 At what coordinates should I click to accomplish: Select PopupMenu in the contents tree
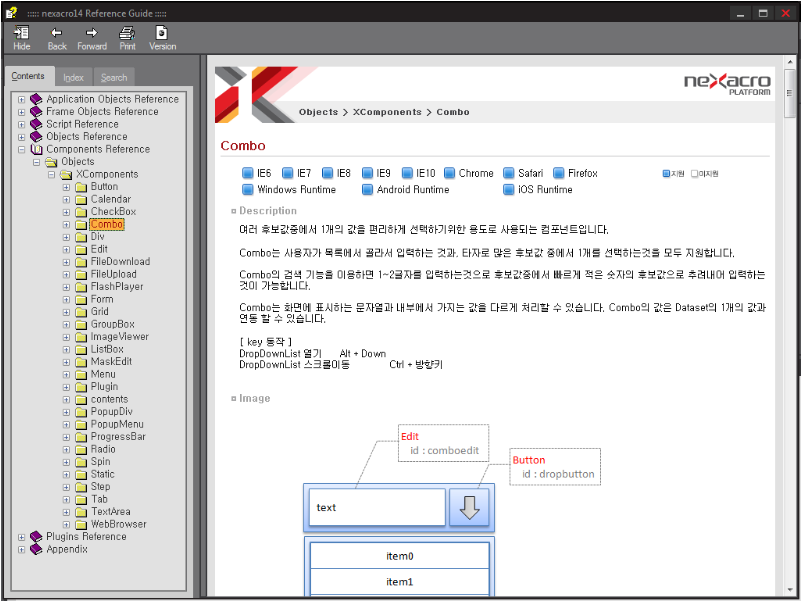tap(117, 424)
